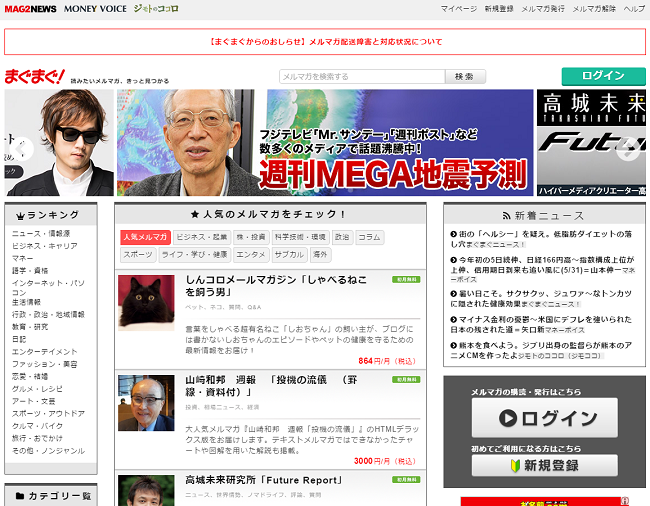Viewport: 650px width, 506px height.
Task: Go to マイページ
Action: click(x=458, y=9)
